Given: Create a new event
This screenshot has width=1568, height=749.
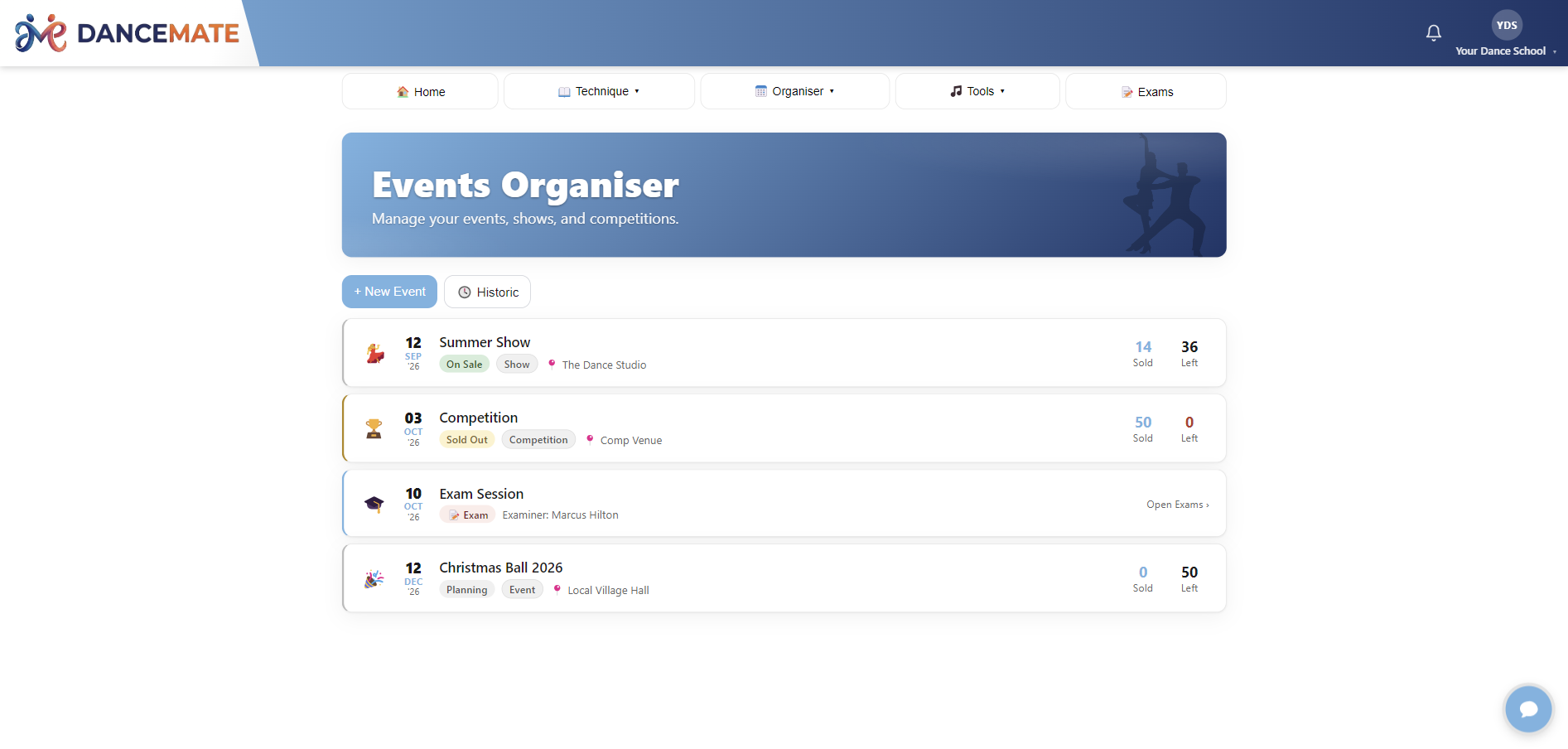Looking at the screenshot, I should point(389,292).
